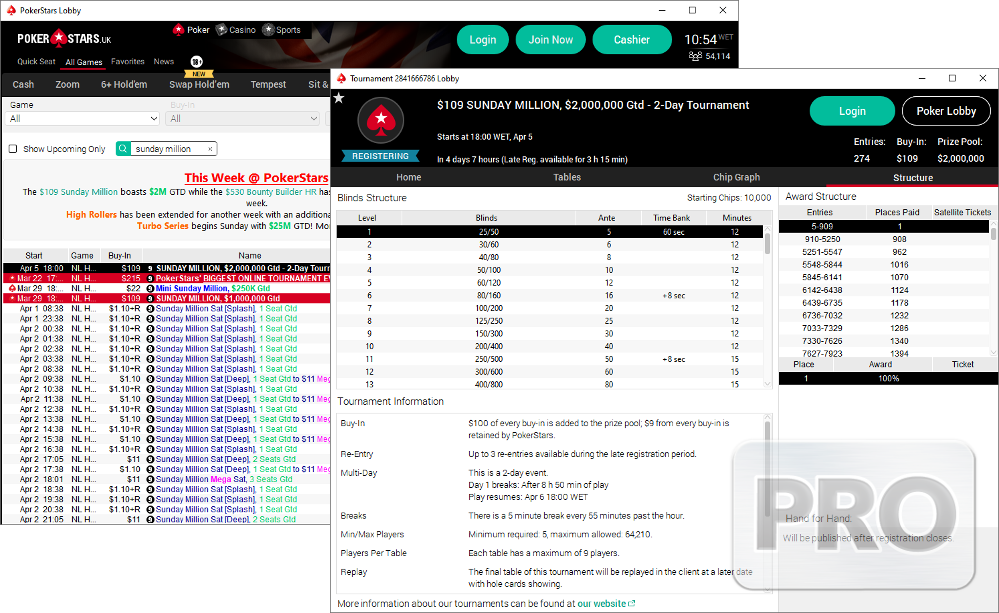Open Favorites in the lobby menu
The image size is (999, 613).
(x=127, y=61)
